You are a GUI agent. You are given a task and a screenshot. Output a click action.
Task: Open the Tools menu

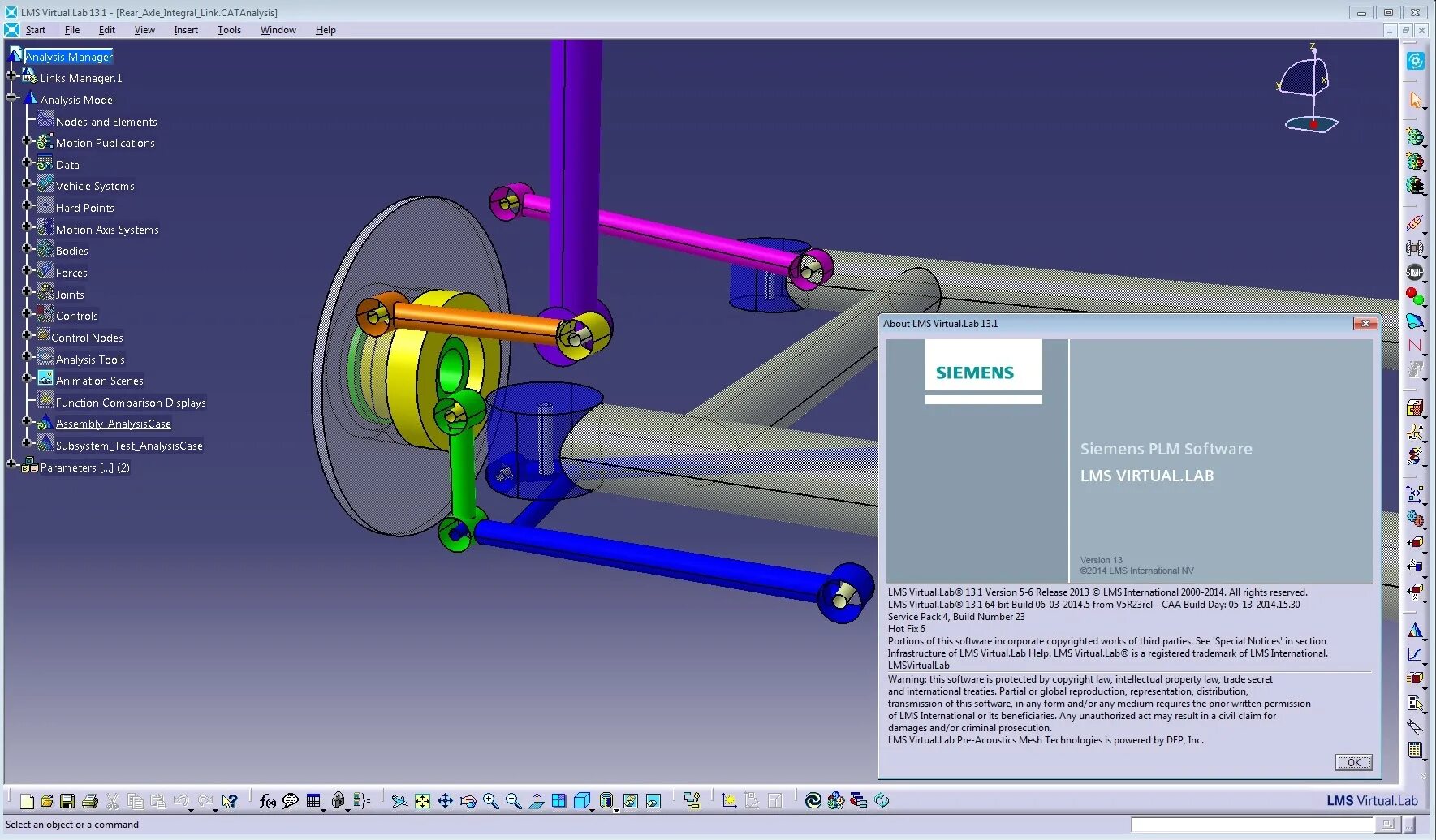tap(229, 30)
